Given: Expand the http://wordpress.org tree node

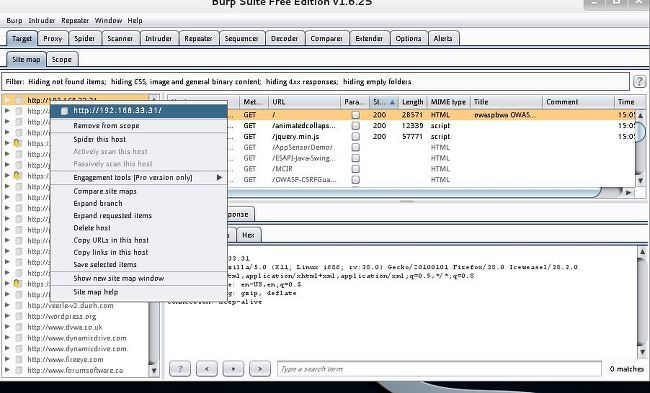Looking at the screenshot, I should coord(7,316).
